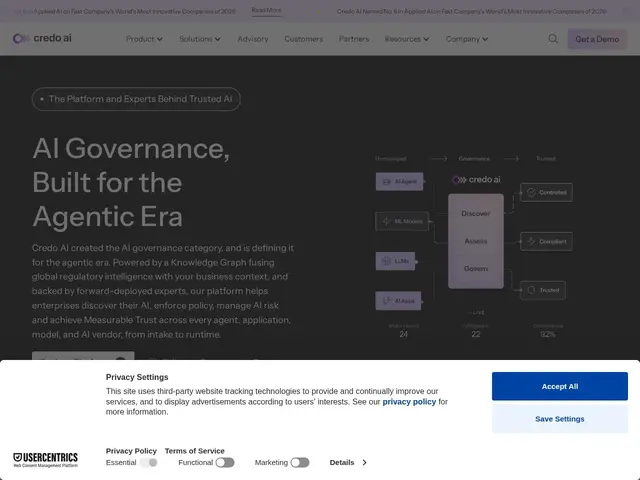This screenshot has width=640, height=480.
Task: Click the Save Settings button
Action: (560, 419)
